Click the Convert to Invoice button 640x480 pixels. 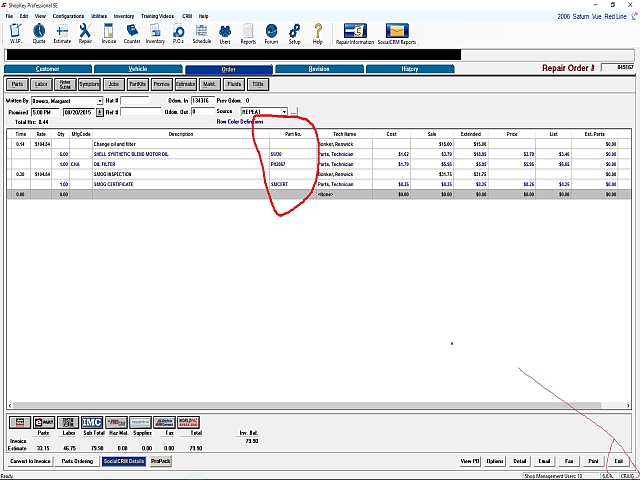(30, 461)
